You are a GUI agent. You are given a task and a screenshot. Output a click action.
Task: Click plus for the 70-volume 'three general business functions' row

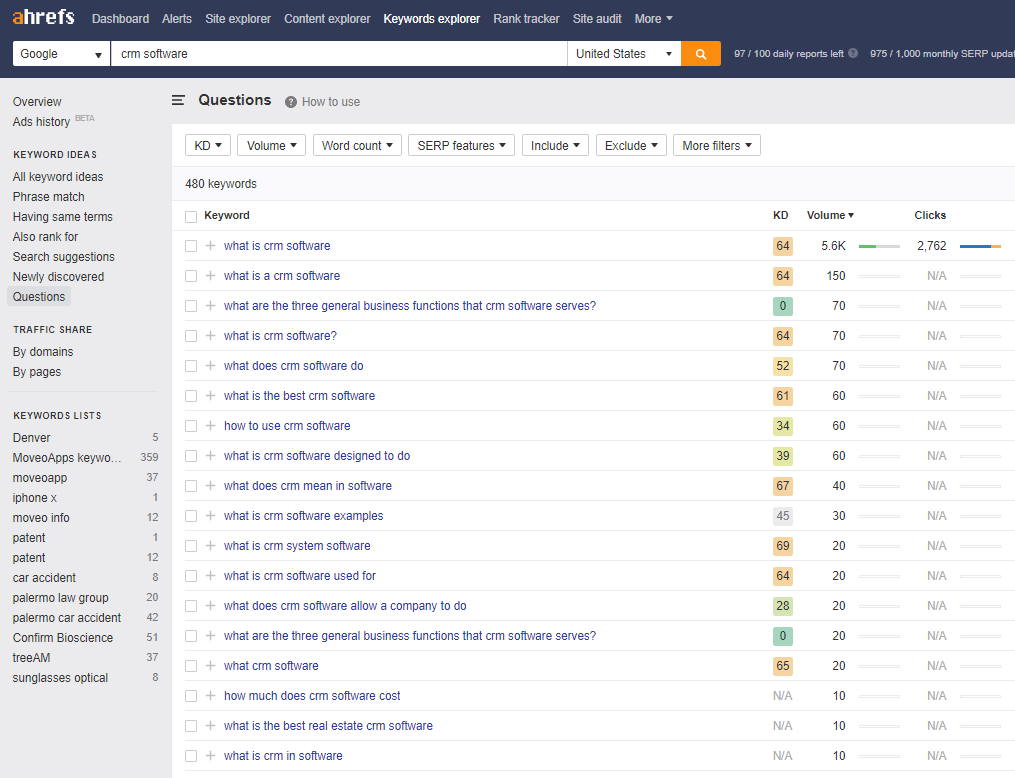pos(210,306)
